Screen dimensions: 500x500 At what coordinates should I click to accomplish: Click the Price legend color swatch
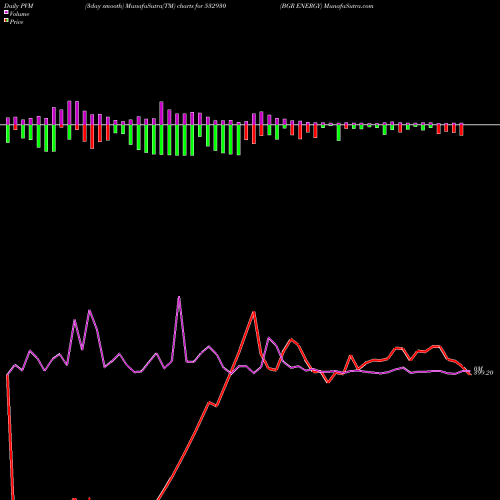(x=6, y=21)
